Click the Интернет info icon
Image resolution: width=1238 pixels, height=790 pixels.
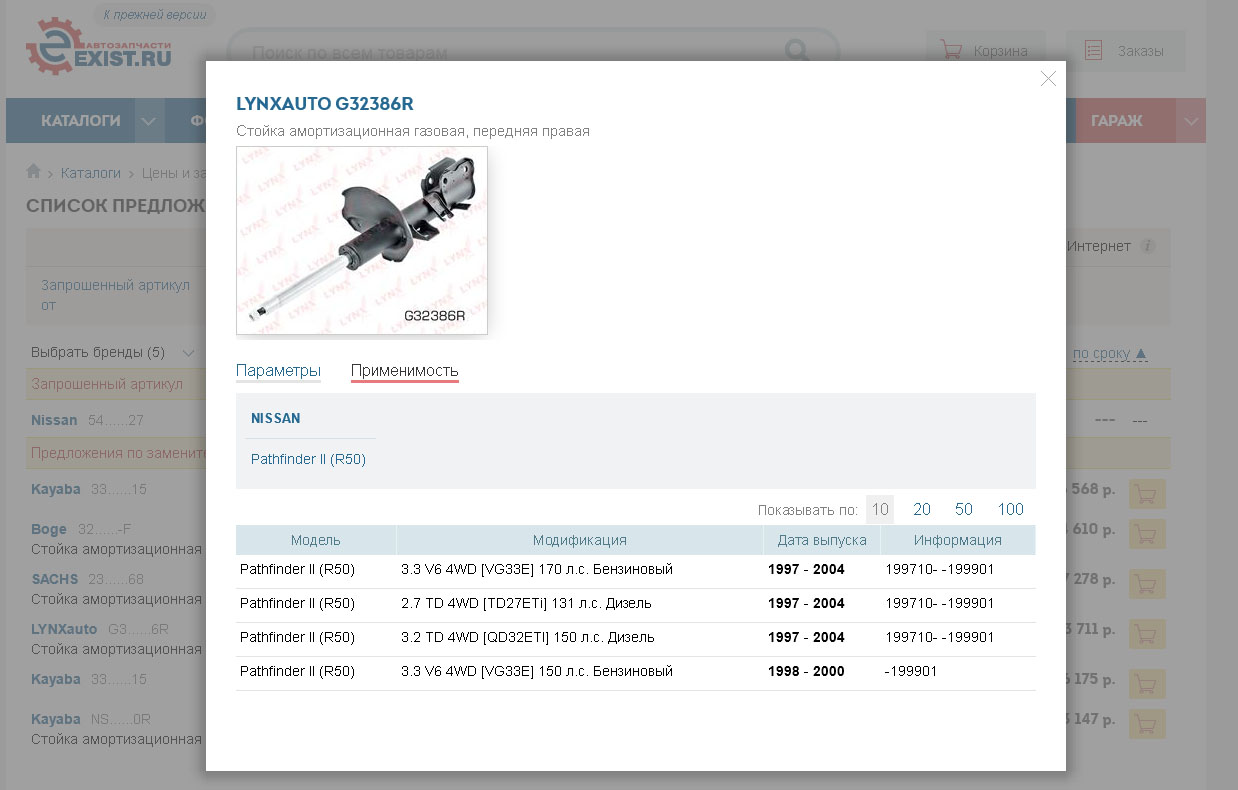tap(1148, 246)
